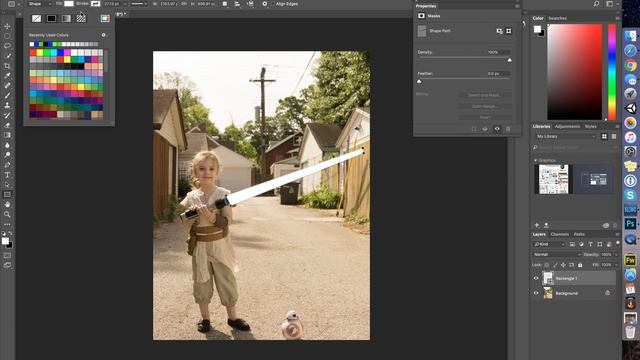Select the History Brush tool
Image resolution: width=640 pixels, height=360 pixels.
pos(7,115)
